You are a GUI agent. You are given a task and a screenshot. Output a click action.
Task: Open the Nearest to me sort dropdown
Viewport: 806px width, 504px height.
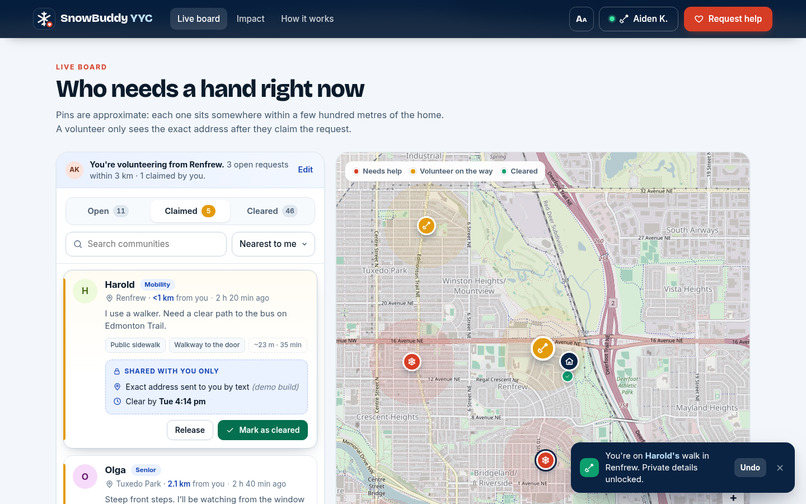[x=273, y=244]
